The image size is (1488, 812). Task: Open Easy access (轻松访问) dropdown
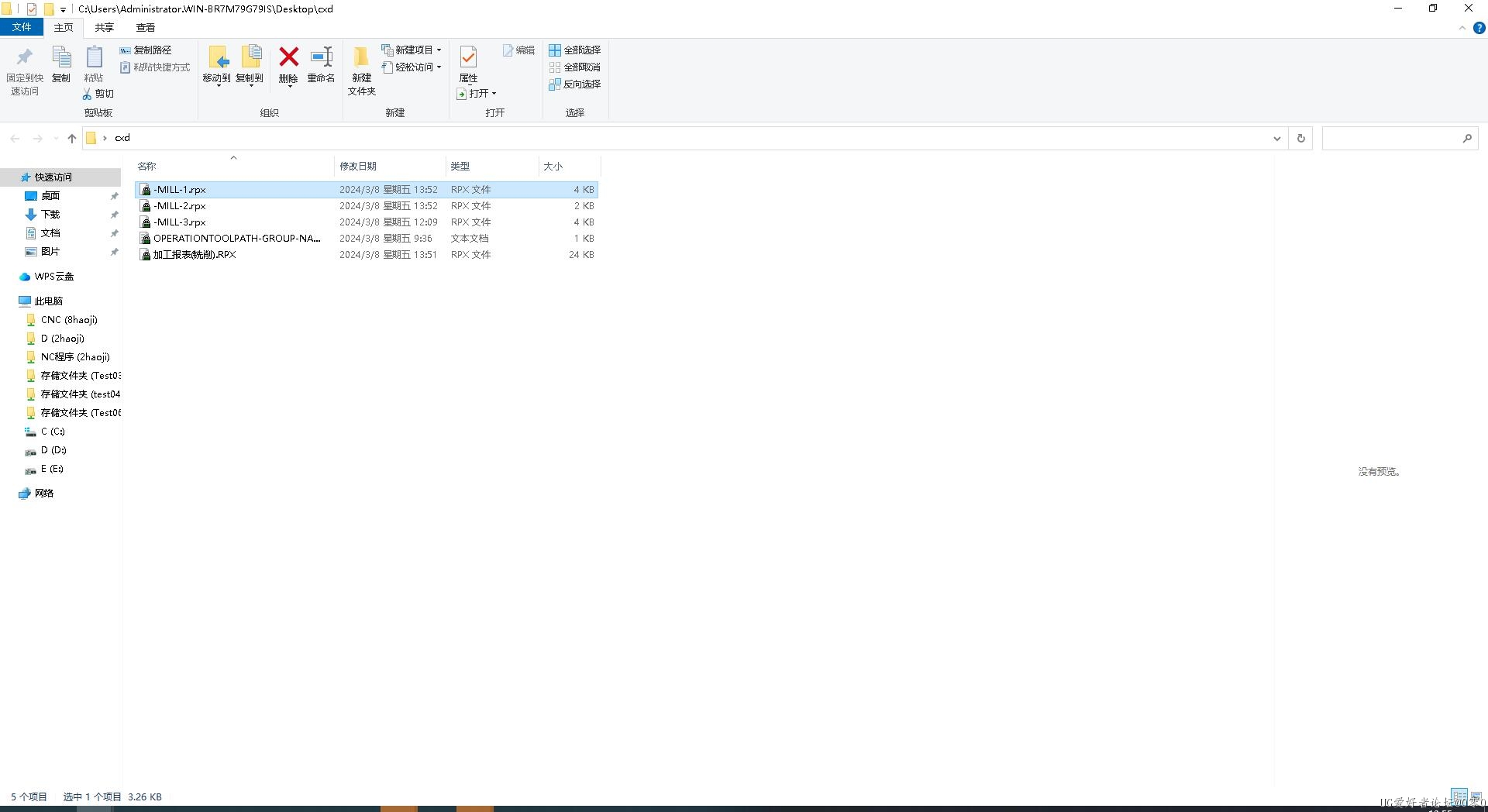412,67
